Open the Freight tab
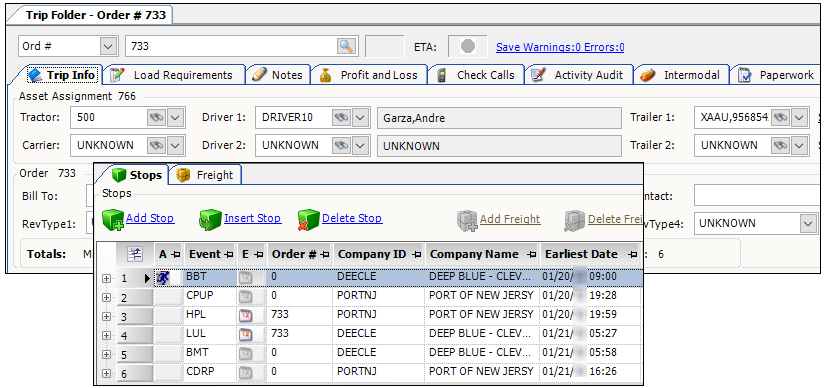Image resolution: width=826 pixels, height=388 pixels. pos(205,175)
